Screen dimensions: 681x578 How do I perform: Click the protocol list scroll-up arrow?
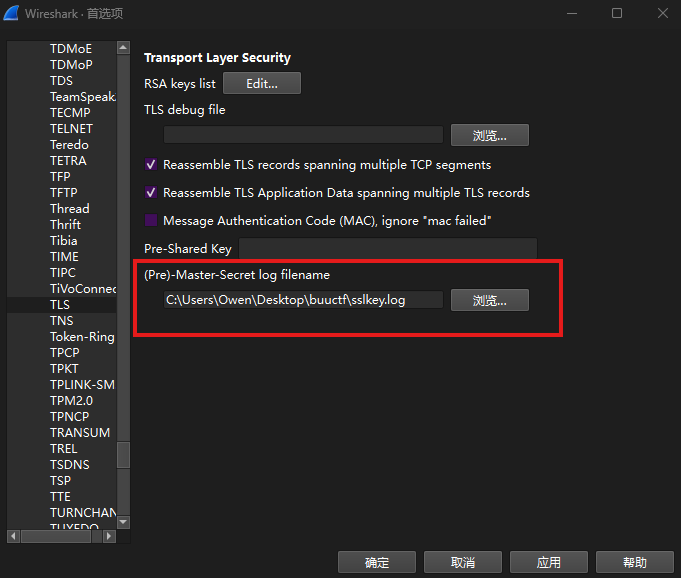pyautogui.click(x=123, y=48)
